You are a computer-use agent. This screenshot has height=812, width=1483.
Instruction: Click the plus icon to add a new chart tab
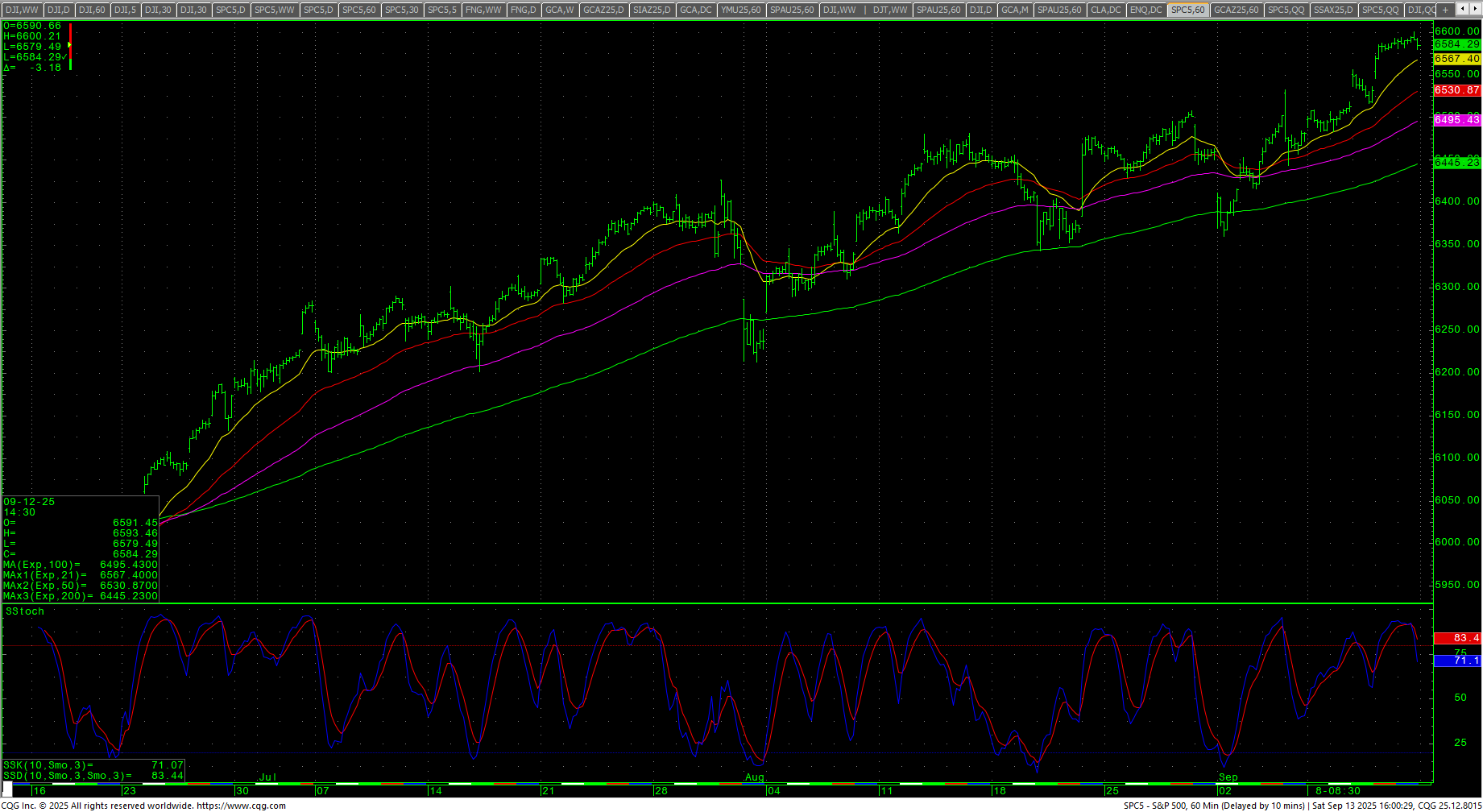click(x=1445, y=10)
